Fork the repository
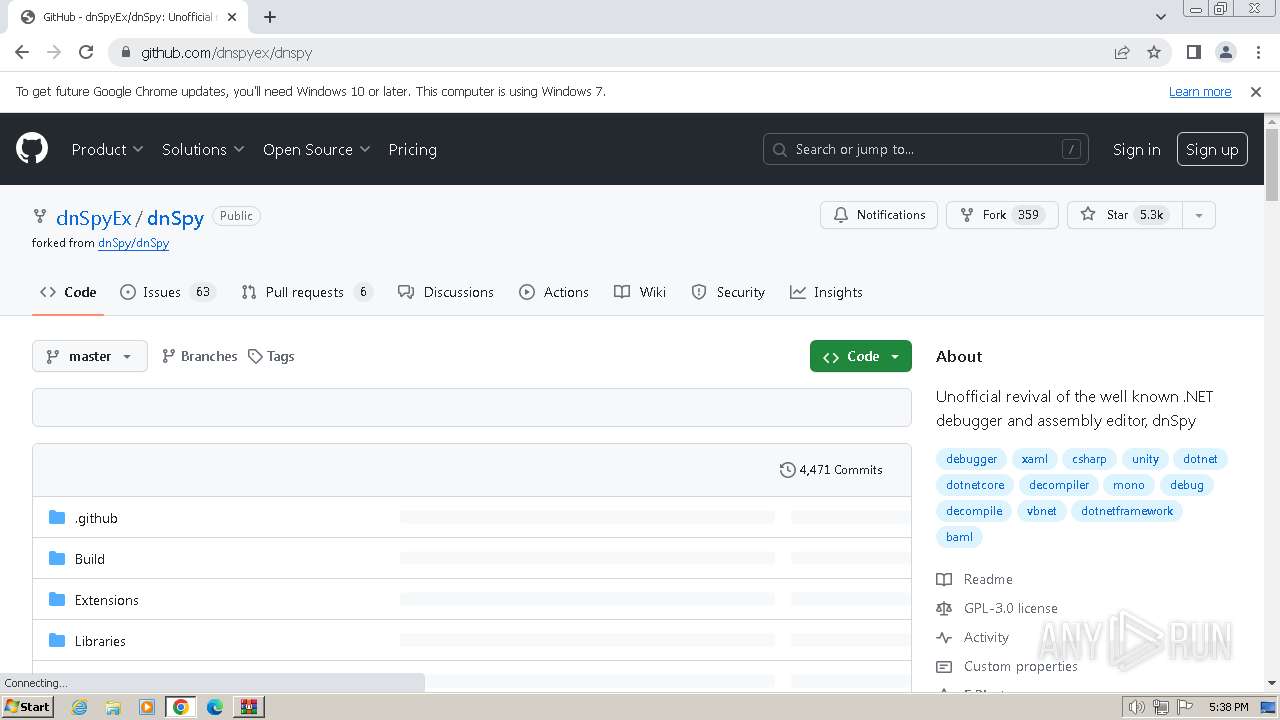Screen dimensions: 1280x720 click(1002, 215)
